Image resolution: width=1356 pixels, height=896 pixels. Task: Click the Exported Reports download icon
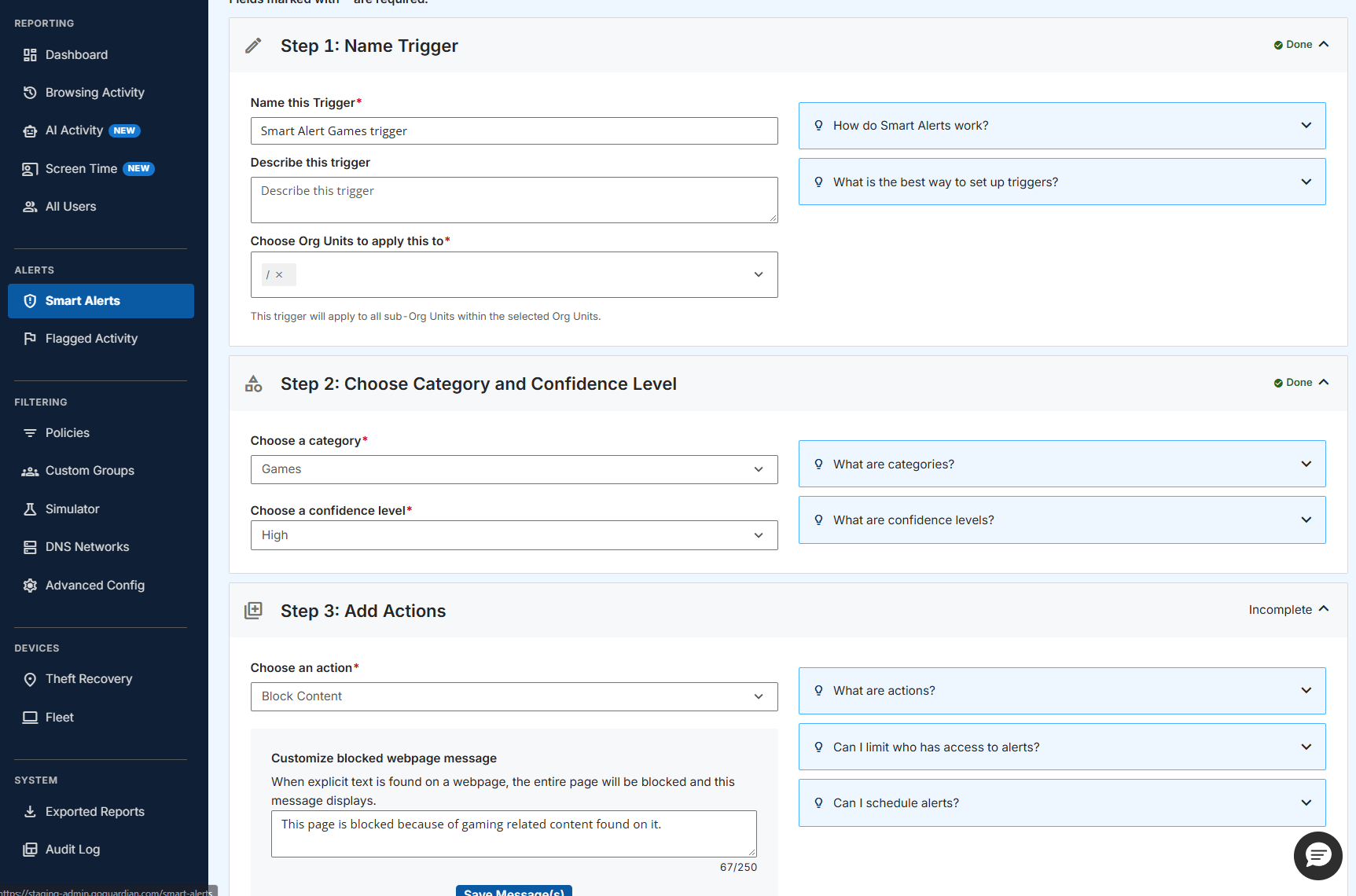(30, 812)
